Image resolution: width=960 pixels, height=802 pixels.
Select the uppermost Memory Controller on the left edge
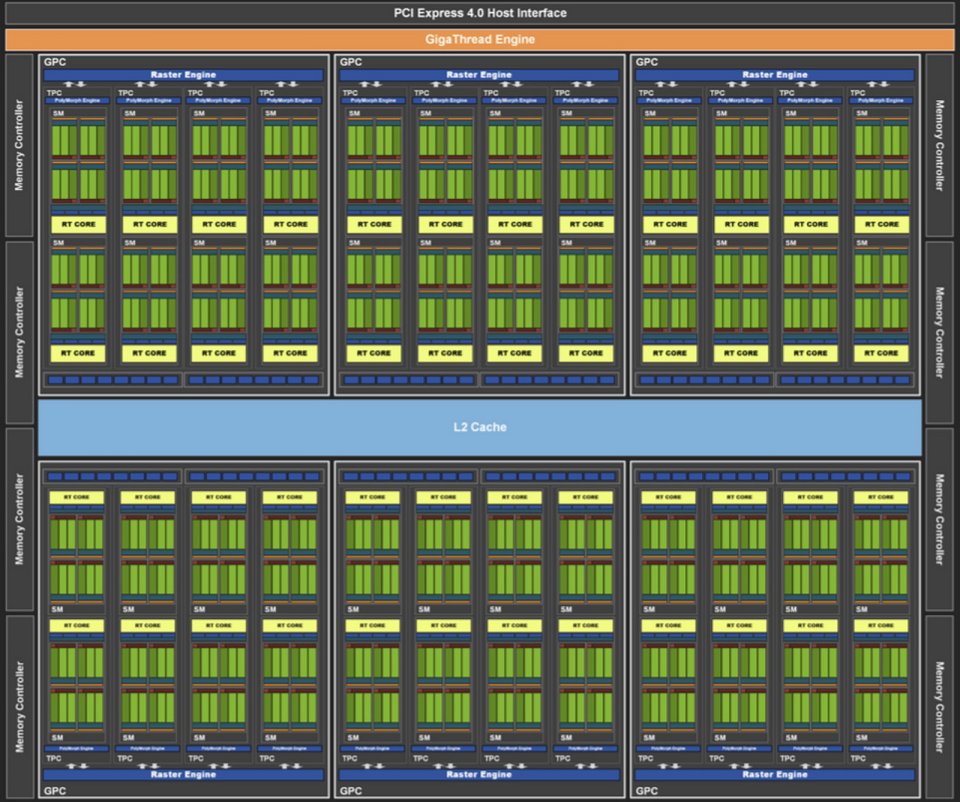click(x=19, y=145)
